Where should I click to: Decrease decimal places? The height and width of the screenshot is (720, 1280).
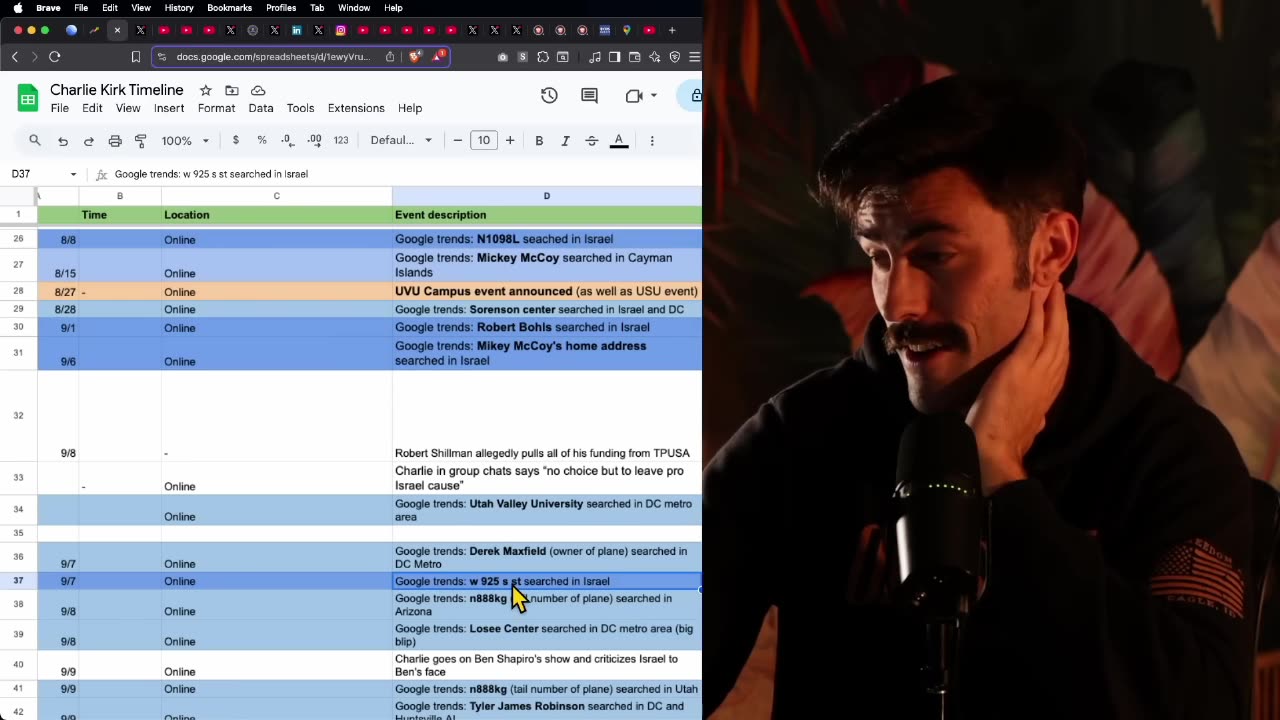pyautogui.click(x=288, y=140)
